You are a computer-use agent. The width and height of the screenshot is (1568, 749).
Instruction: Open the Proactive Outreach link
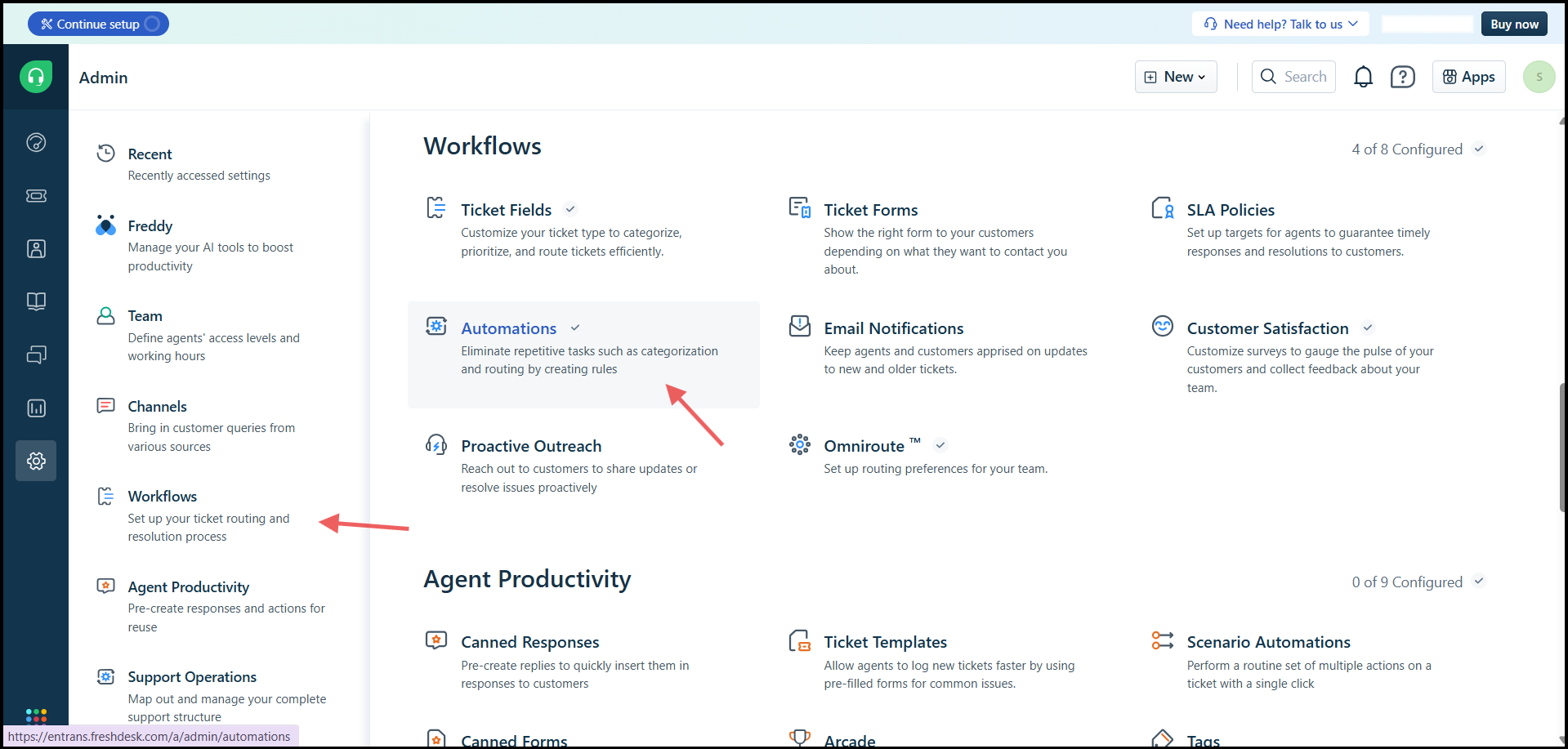click(531, 446)
